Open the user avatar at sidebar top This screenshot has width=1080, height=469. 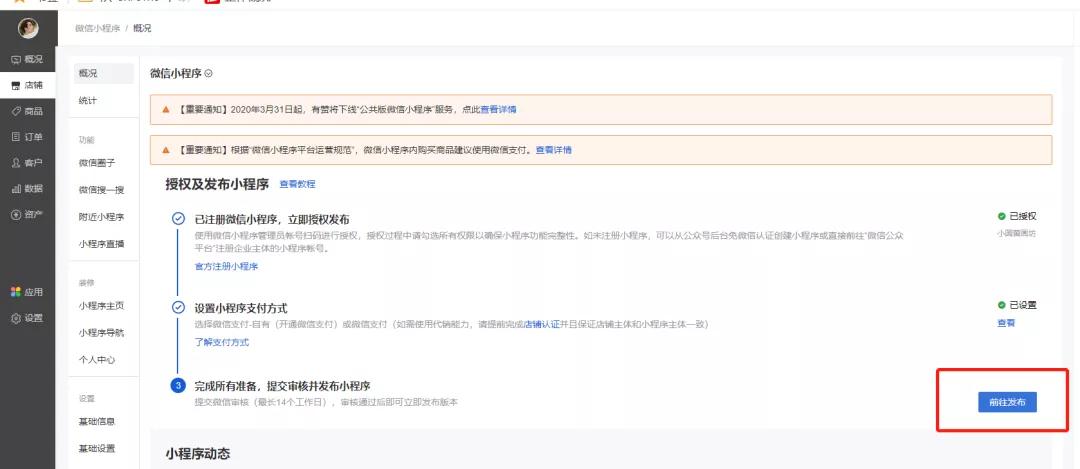pos(28,28)
